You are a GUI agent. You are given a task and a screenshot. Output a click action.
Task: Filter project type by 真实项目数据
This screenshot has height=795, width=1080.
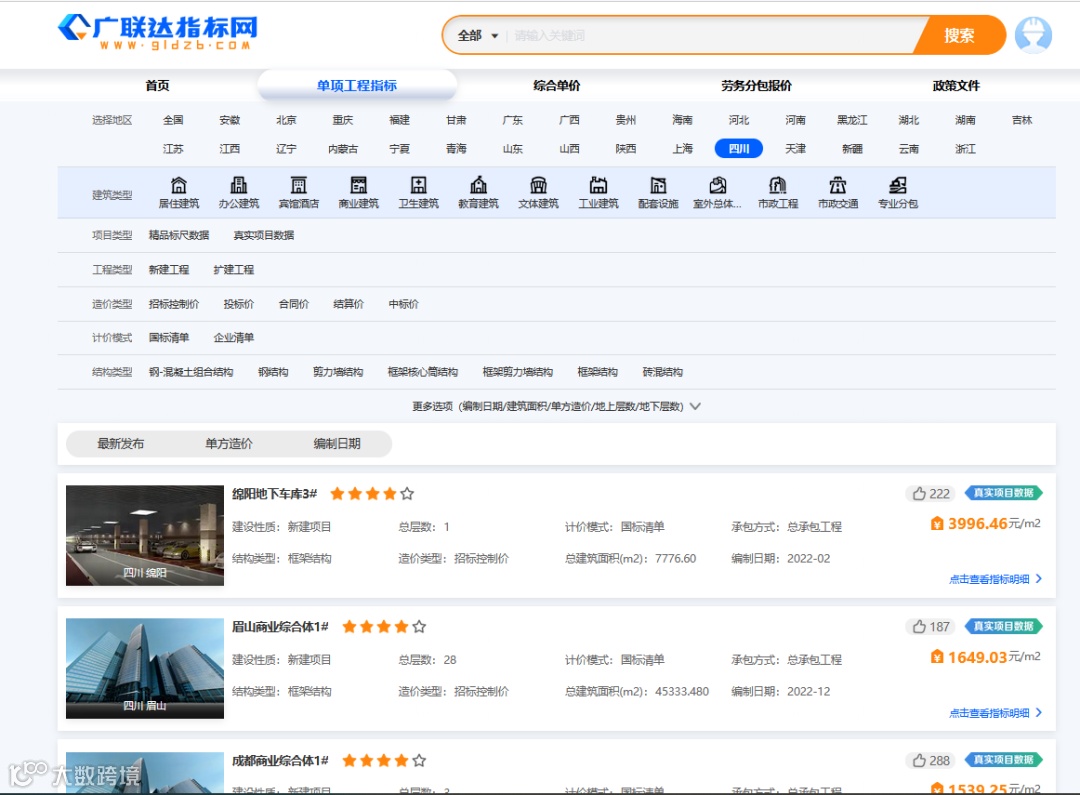tap(264, 235)
